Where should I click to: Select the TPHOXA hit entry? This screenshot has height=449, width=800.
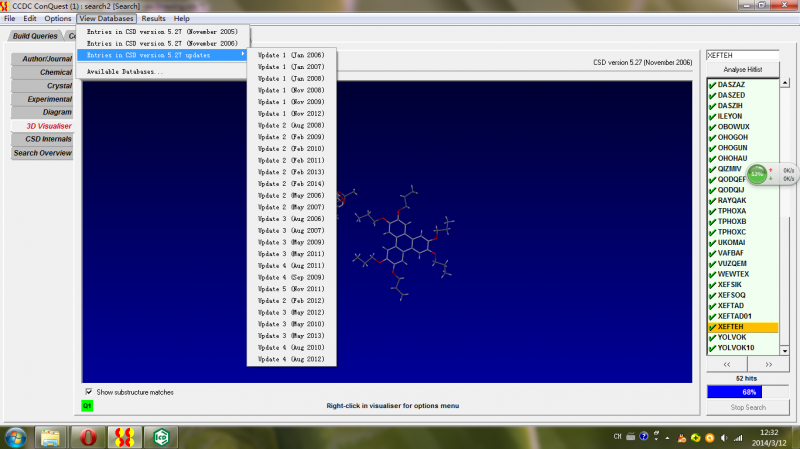tap(732, 211)
